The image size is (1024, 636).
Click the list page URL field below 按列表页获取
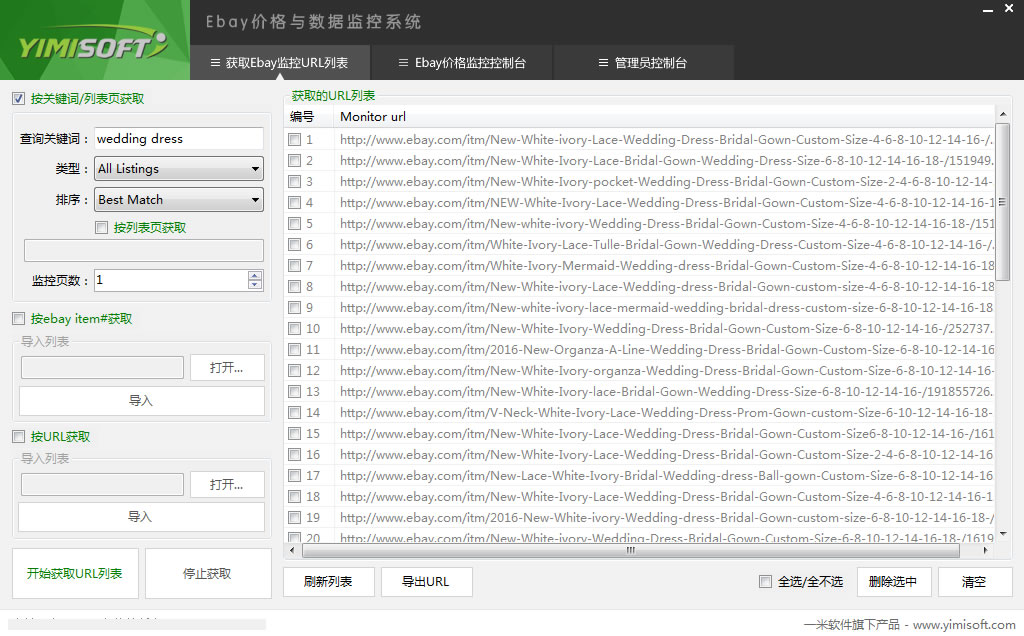point(144,250)
